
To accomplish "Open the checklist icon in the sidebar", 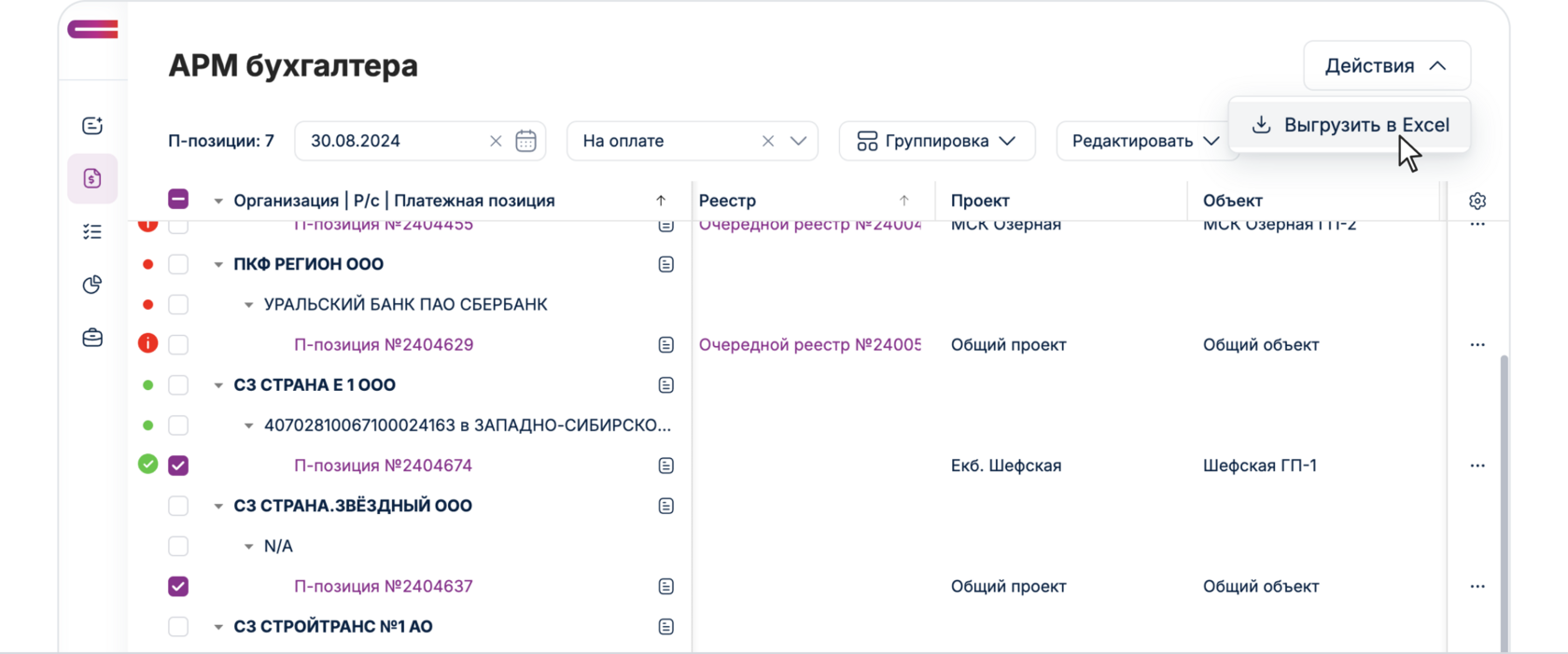I will pos(92,231).
